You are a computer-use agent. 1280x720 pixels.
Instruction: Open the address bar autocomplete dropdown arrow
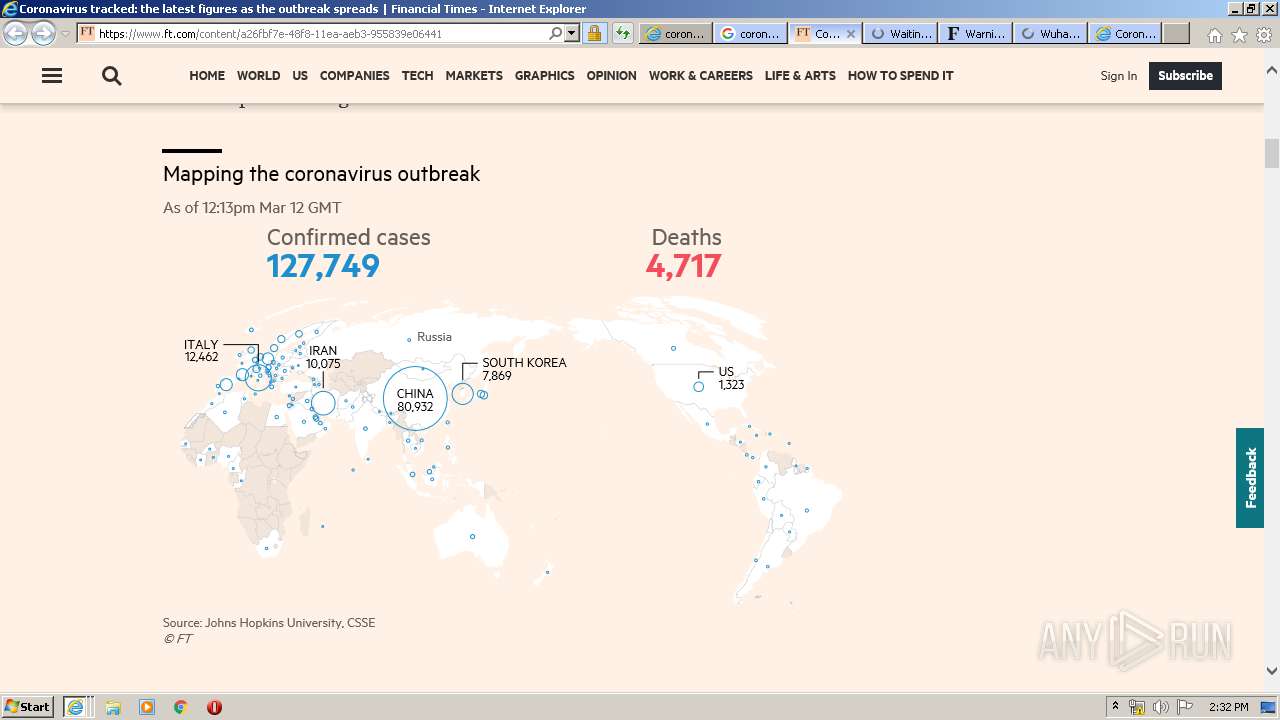[572, 33]
